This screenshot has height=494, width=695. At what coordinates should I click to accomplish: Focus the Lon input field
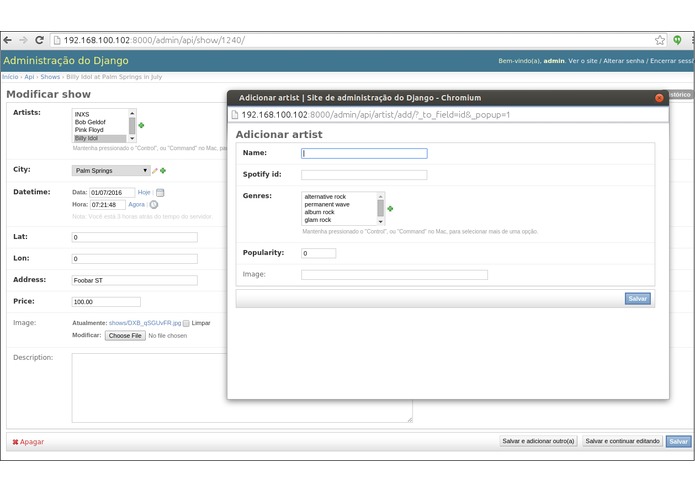[135, 259]
